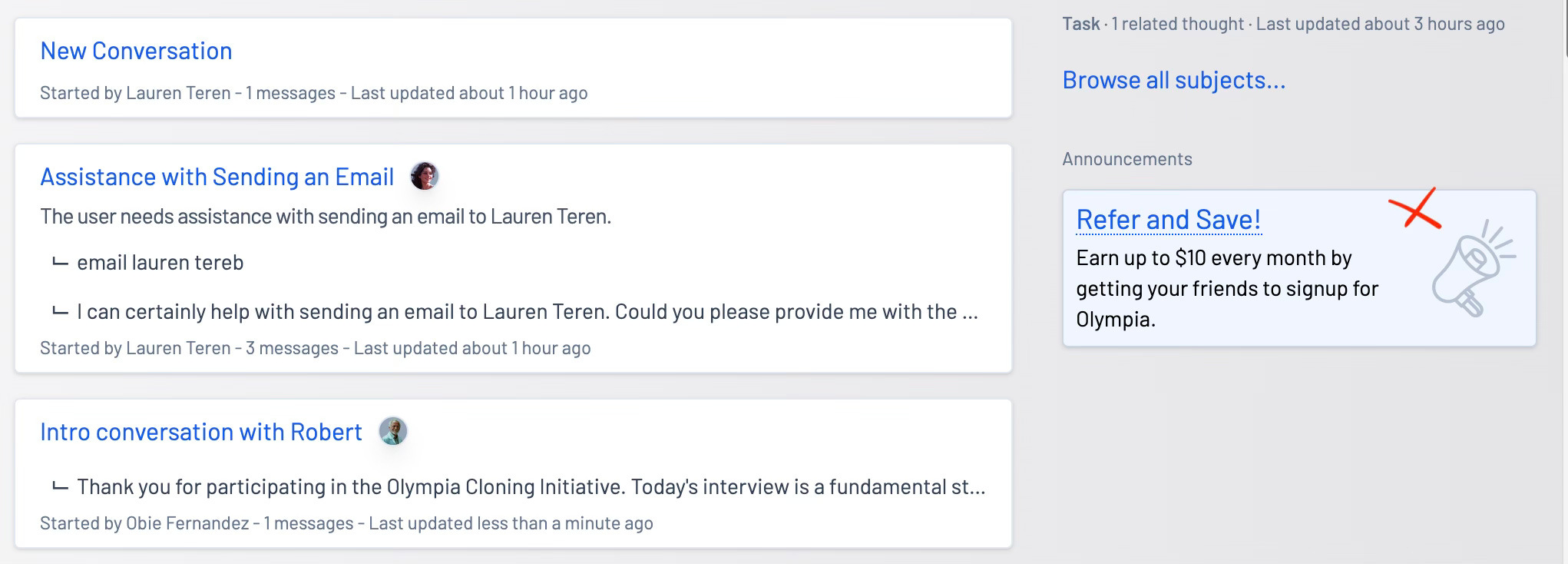This screenshot has width=1568, height=564.
Task: Click the New Conversation card metadata line
Action: coord(313,93)
